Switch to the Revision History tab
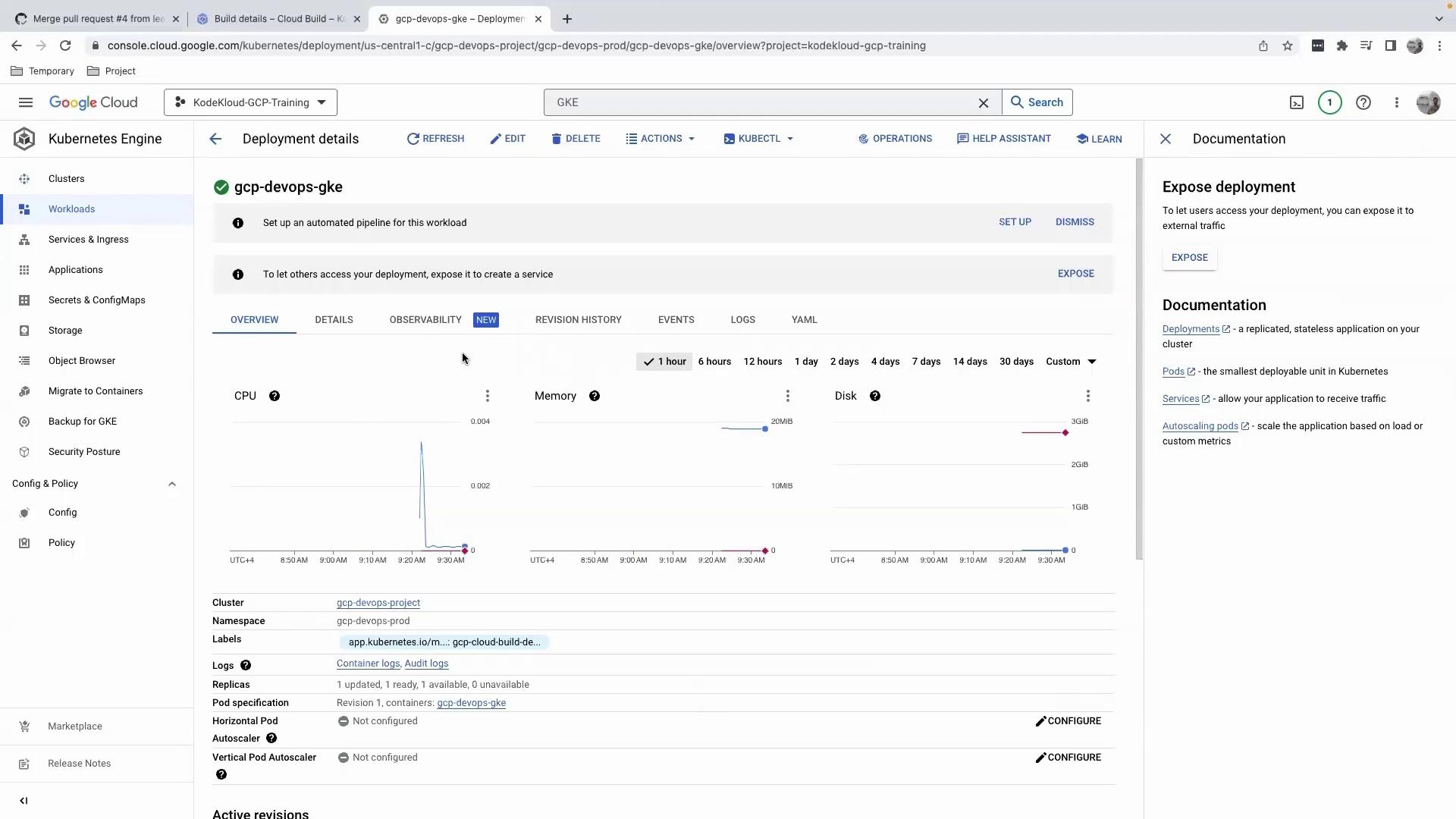Screen dimensions: 1456x819 578,320
